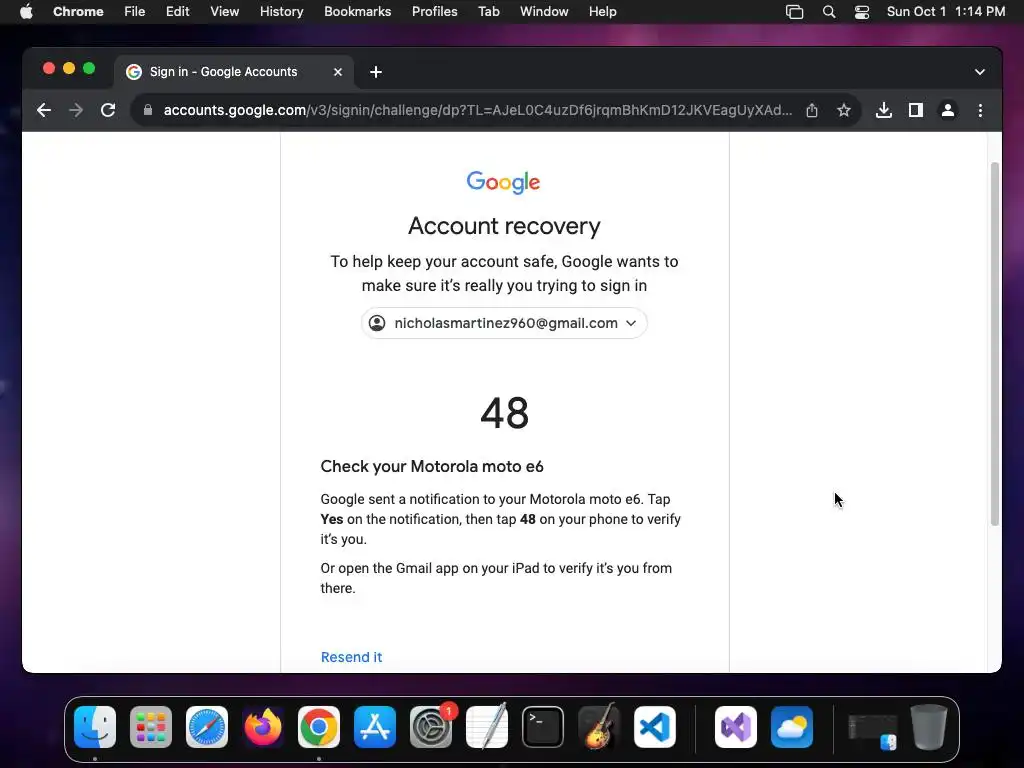The height and width of the screenshot is (768, 1024).
Task: Open the Weather app from the Dock
Action: point(792,727)
